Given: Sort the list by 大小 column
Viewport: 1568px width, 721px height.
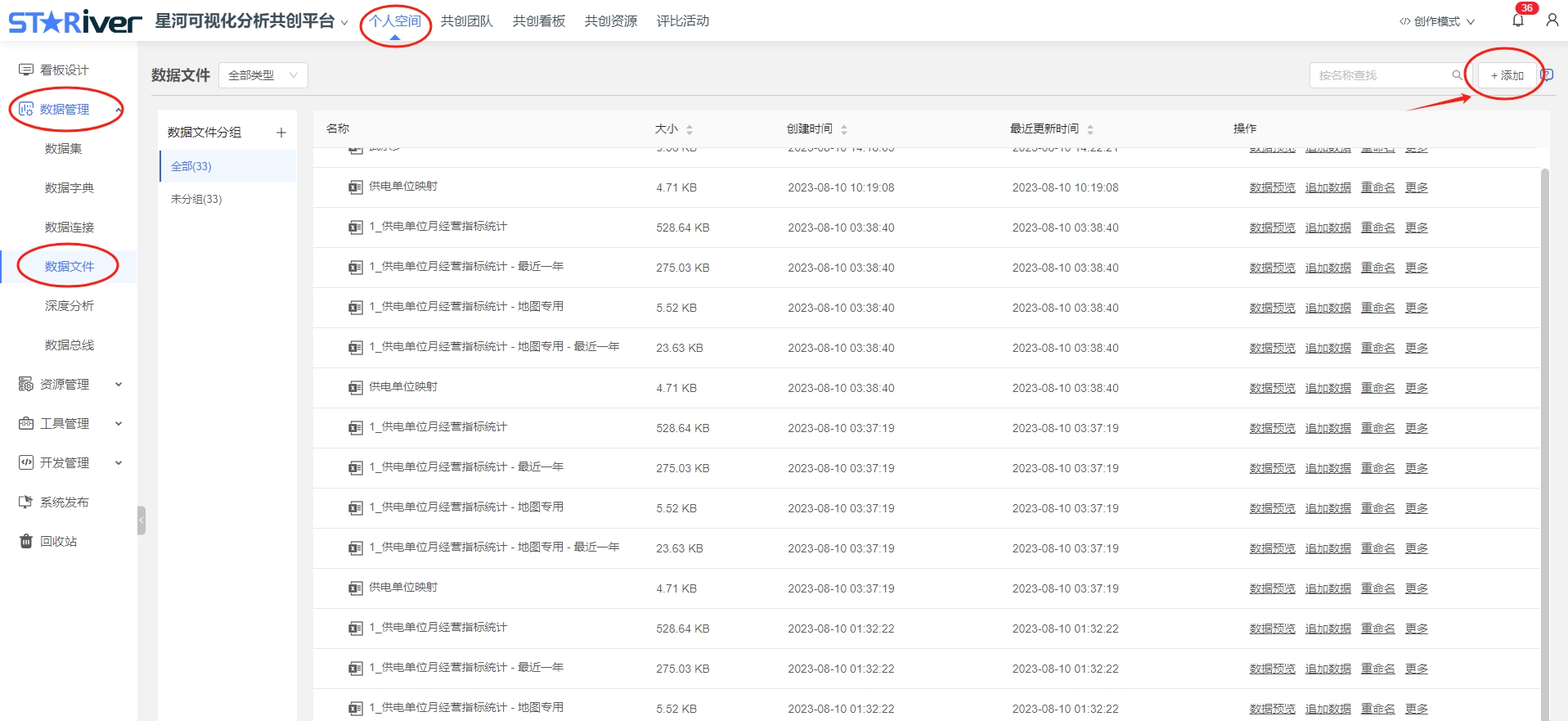Looking at the screenshot, I should pos(690,129).
